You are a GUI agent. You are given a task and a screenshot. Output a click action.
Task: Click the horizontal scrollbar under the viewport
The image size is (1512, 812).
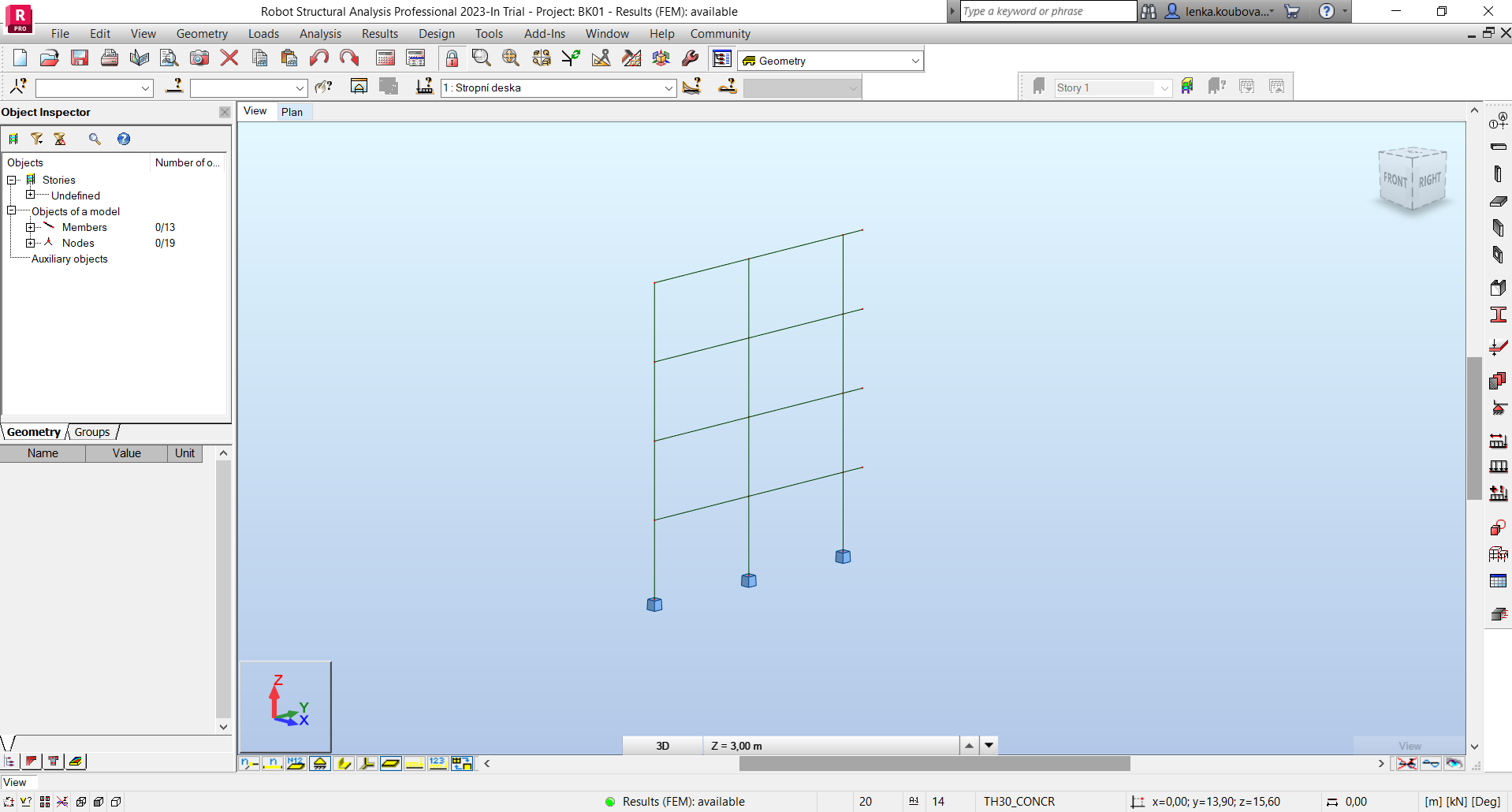(x=934, y=763)
